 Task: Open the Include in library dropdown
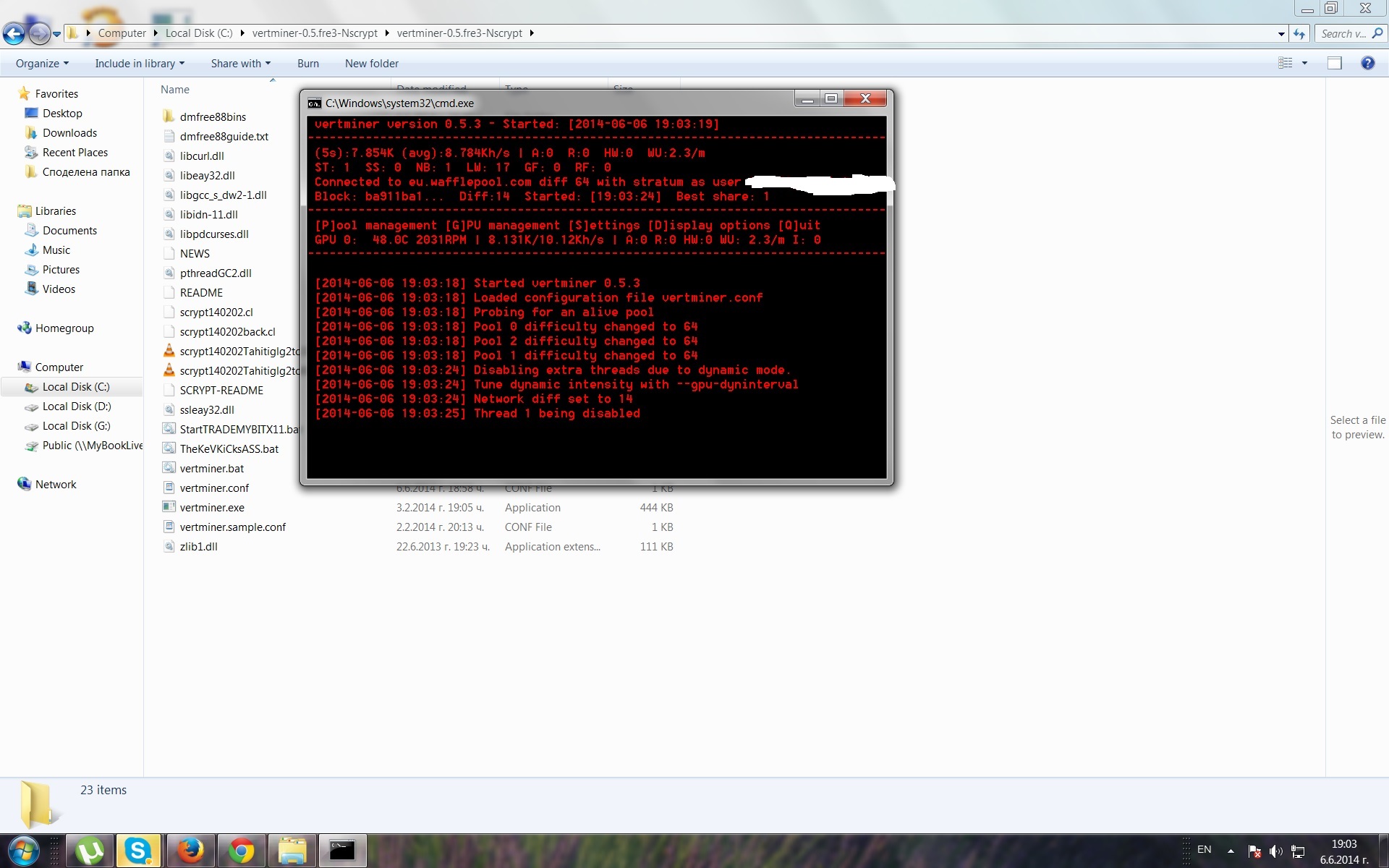pyautogui.click(x=140, y=64)
